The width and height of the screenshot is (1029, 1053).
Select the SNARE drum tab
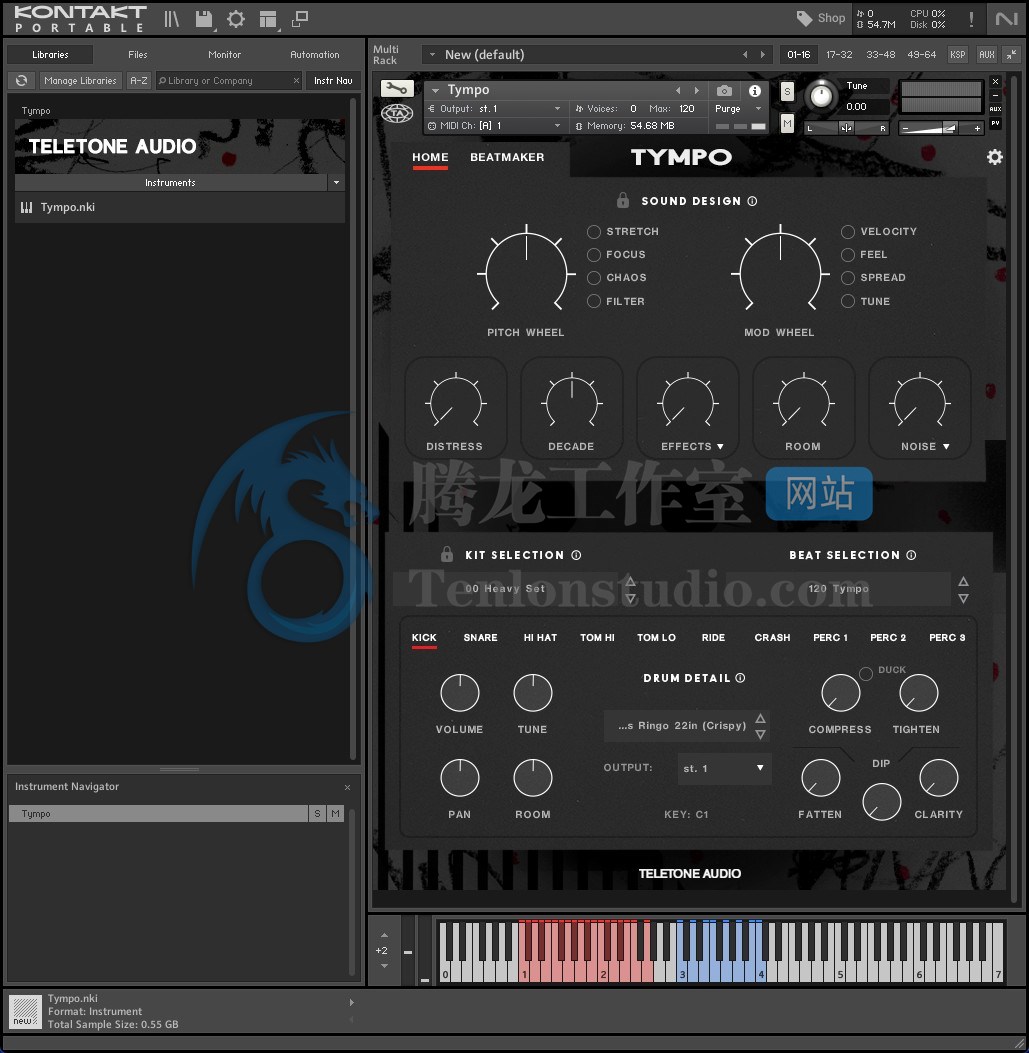[x=480, y=637]
